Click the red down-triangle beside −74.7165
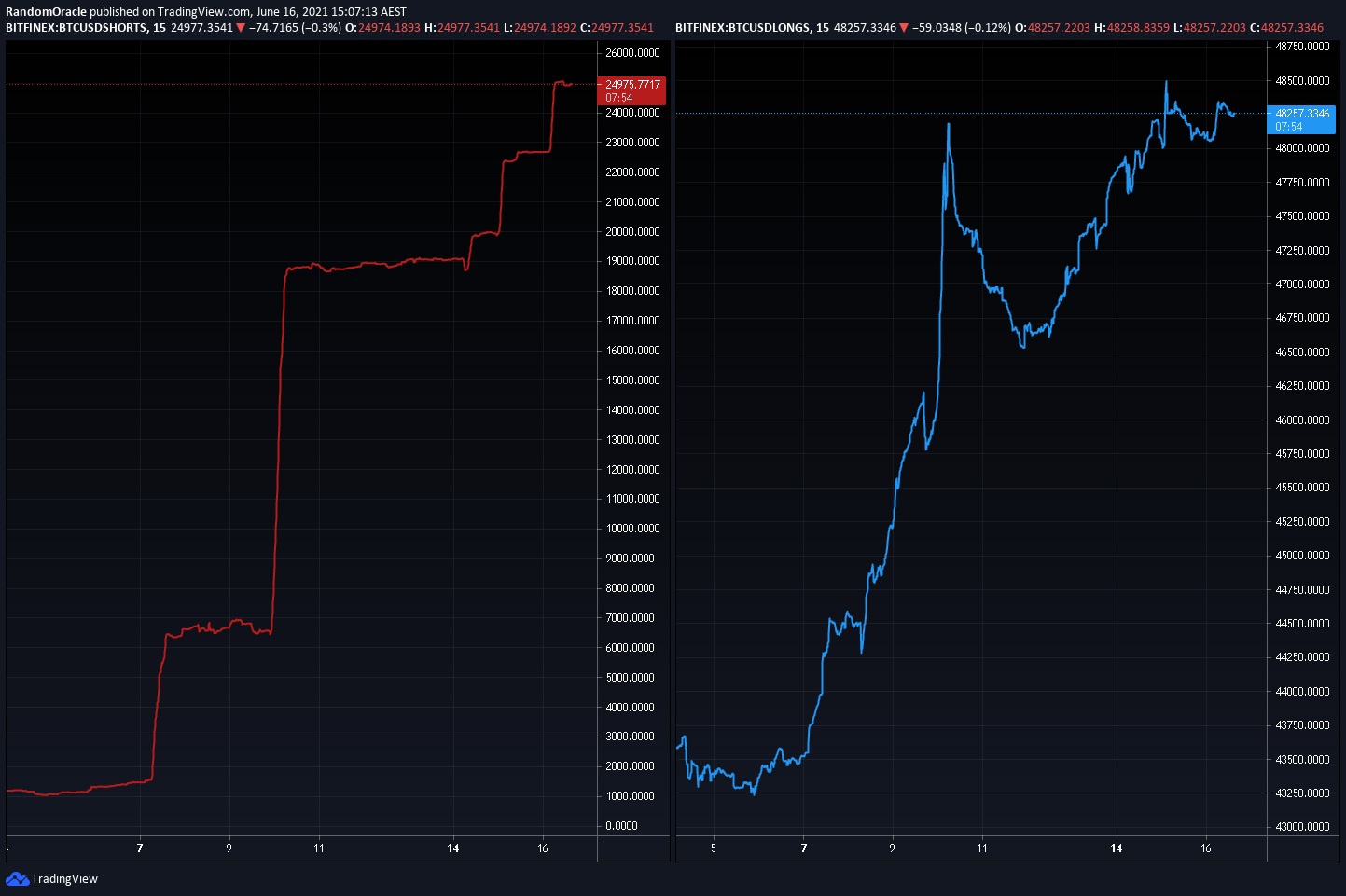This screenshot has height=896, width=1346. tap(241, 28)
